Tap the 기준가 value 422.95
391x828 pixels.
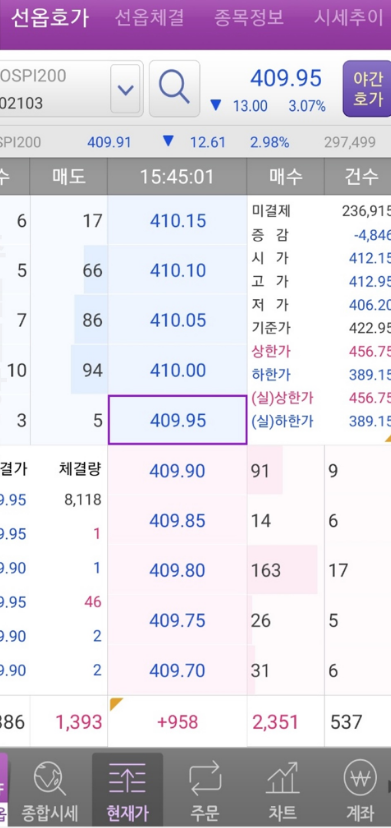pyautogui.click(x=370, y=328)
